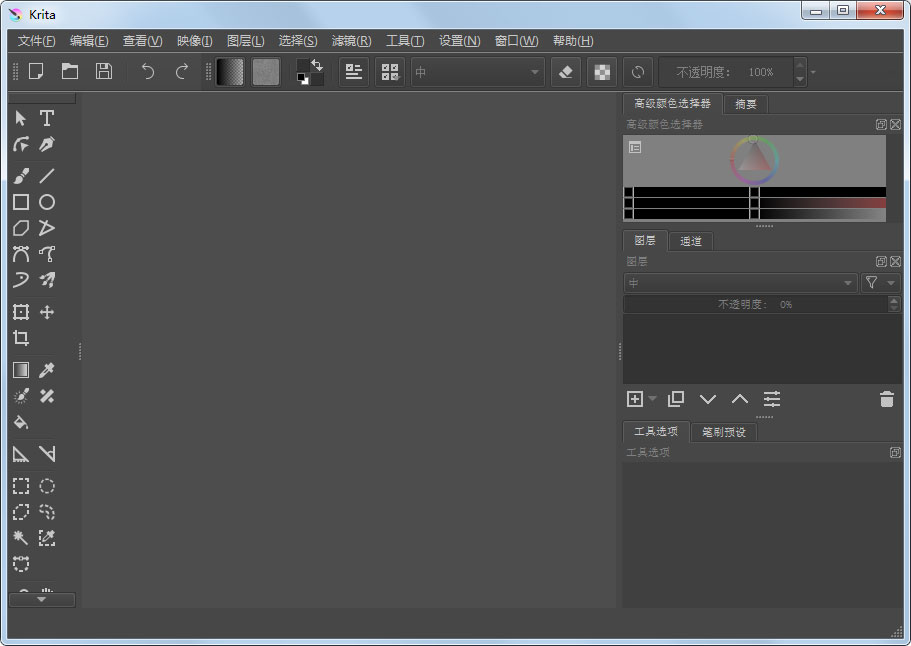Float the Layers docker
The height and width of the screenshot is (646, 911).
click(881, 261)
